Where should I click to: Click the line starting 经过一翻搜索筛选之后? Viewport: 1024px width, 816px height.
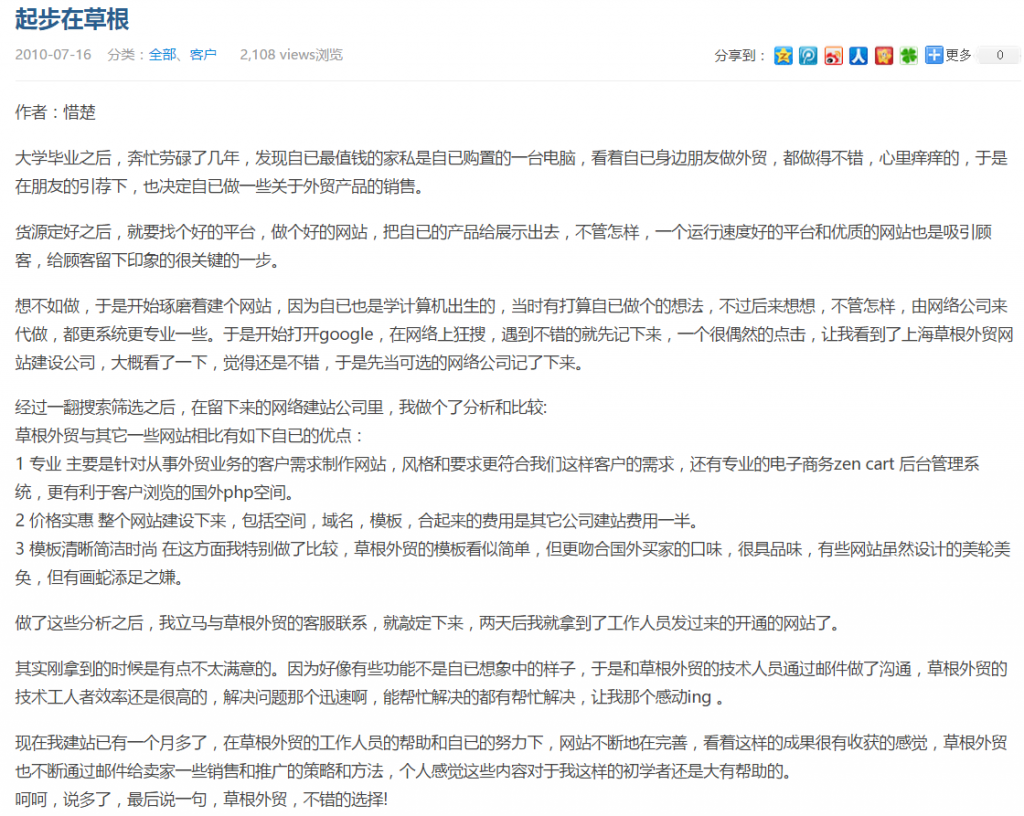(x=281, y=407)
